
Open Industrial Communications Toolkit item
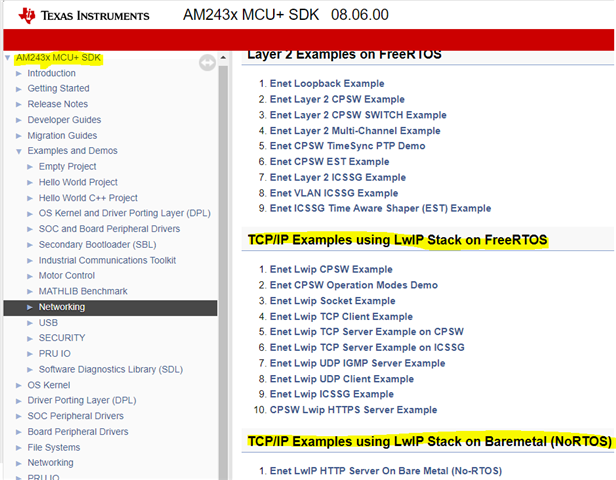(107, 260)
